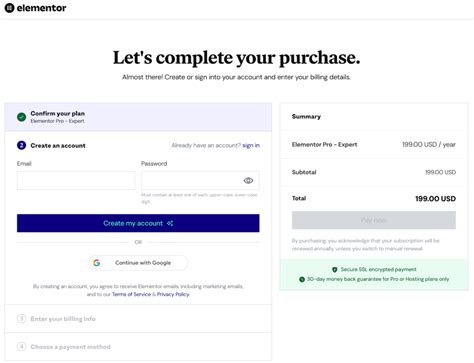Viewport: 474px width, 363px height.
Task: Click the Google logo icon
Action: tap(97, 263)
